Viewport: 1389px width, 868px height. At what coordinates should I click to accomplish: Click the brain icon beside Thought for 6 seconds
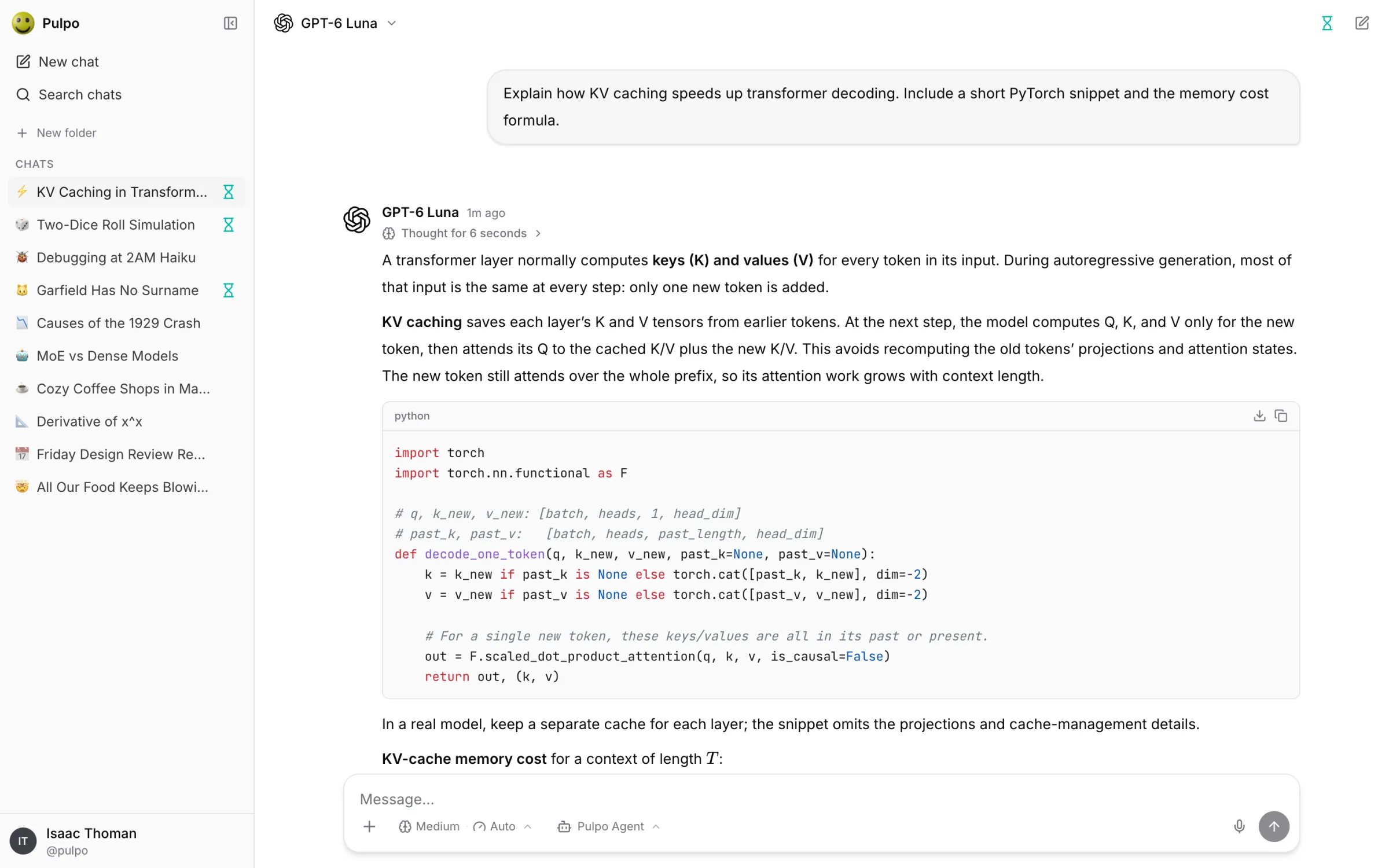coord(389,233)
